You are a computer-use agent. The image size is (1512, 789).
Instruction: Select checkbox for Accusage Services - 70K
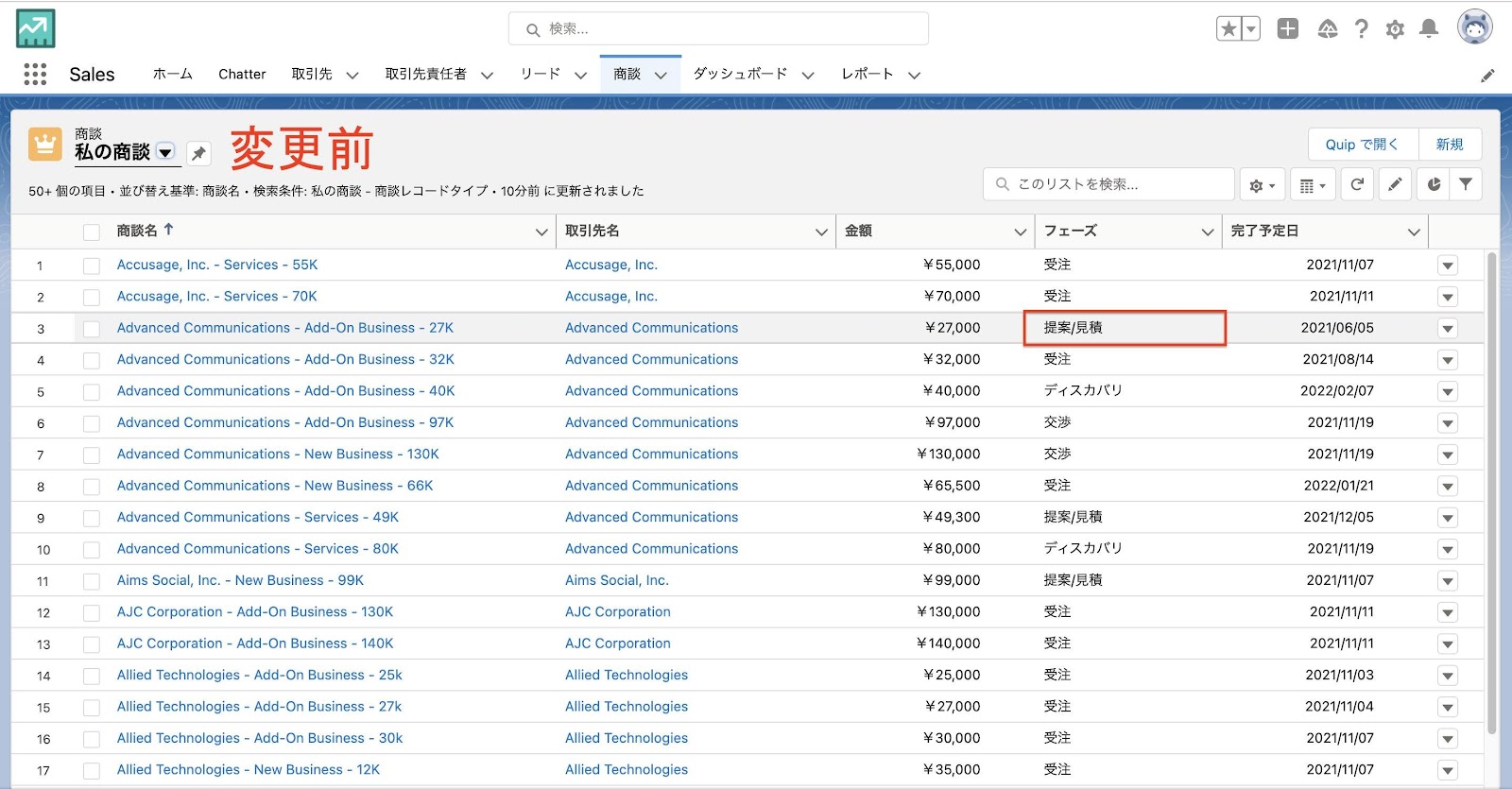92,297
